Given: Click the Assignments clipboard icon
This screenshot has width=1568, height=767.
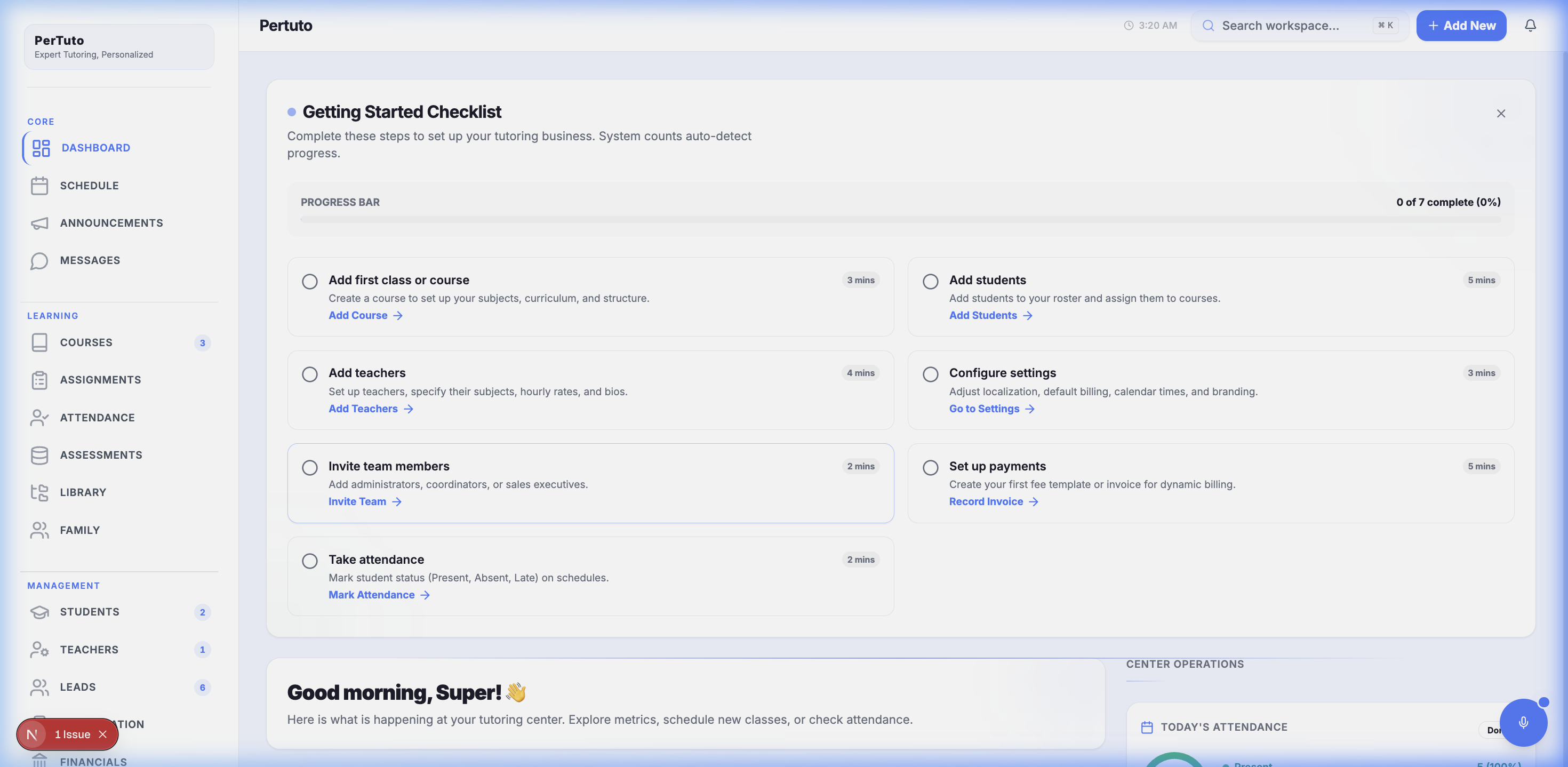Looking at the screenshot, I should pyautogui.click(x=39, y=380).
